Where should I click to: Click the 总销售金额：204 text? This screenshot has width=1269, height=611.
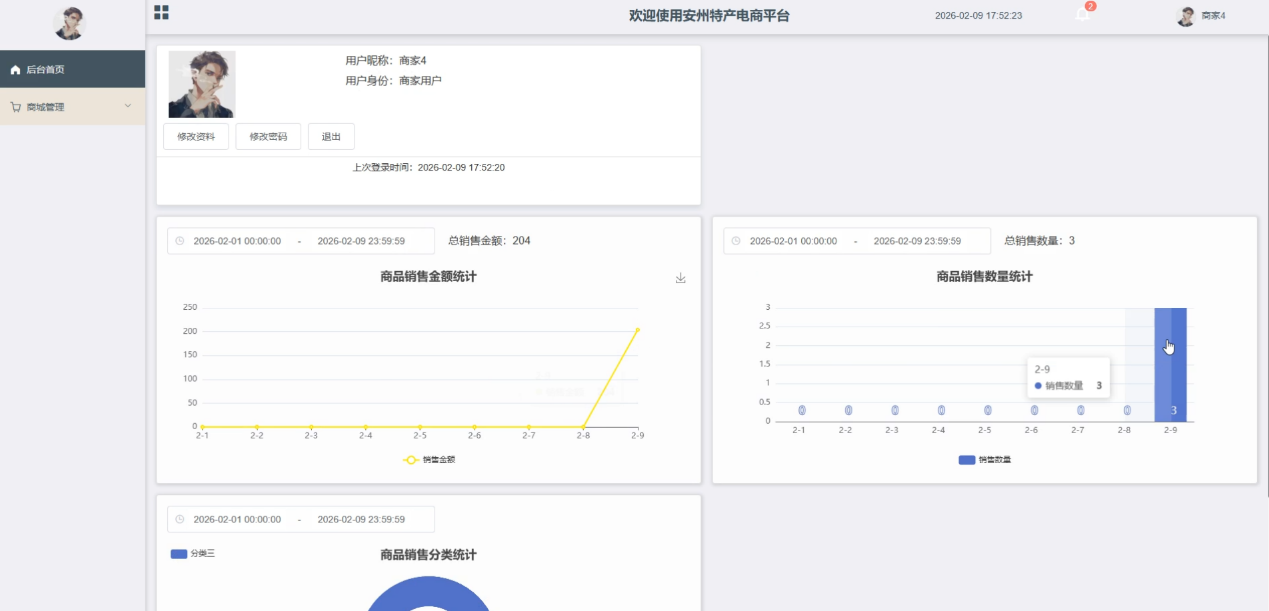[x=489, y=241]
